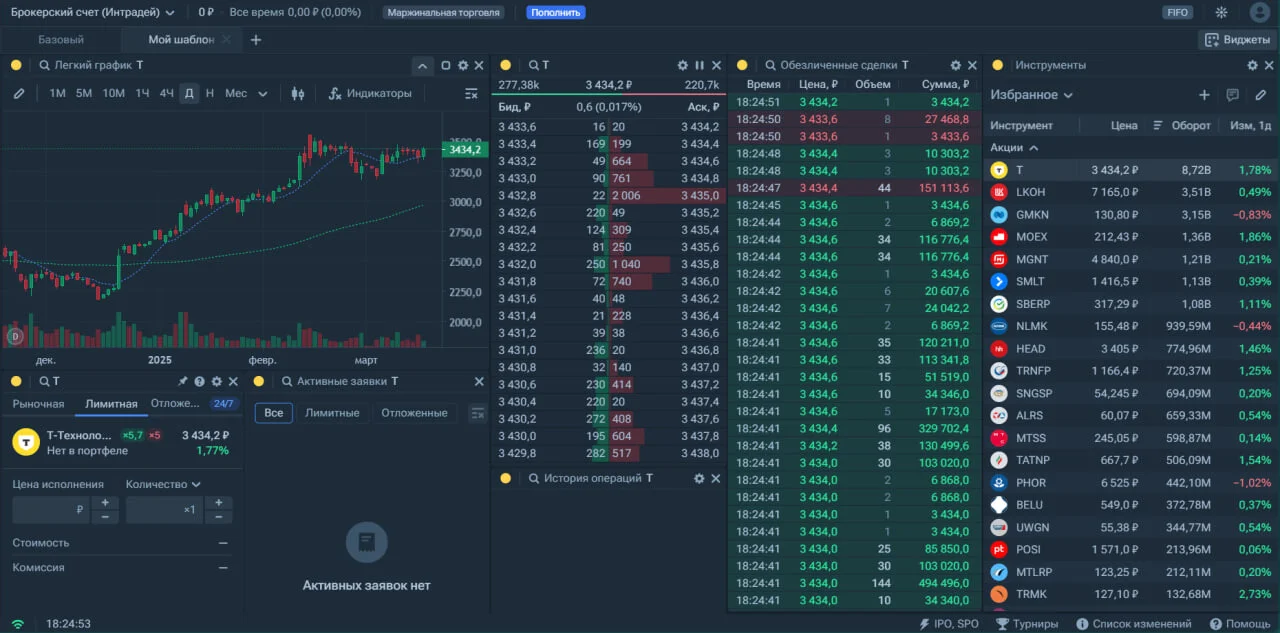Select the MOEX row in instruments list
The height and width of the screenshot is (633, 1280).
pyautogui.click(x=1130, y=237)
